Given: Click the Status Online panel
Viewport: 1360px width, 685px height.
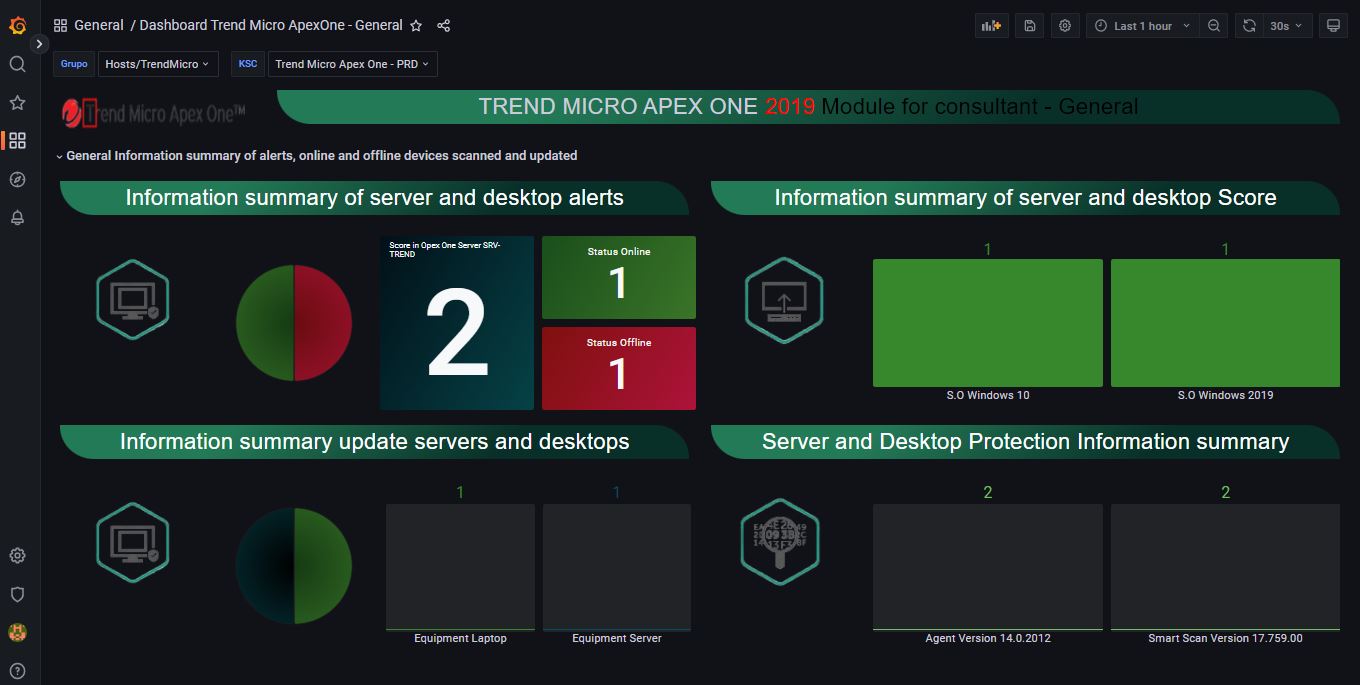Looking at the screenshot, I should pyautogui.click(x=619, y=277).
